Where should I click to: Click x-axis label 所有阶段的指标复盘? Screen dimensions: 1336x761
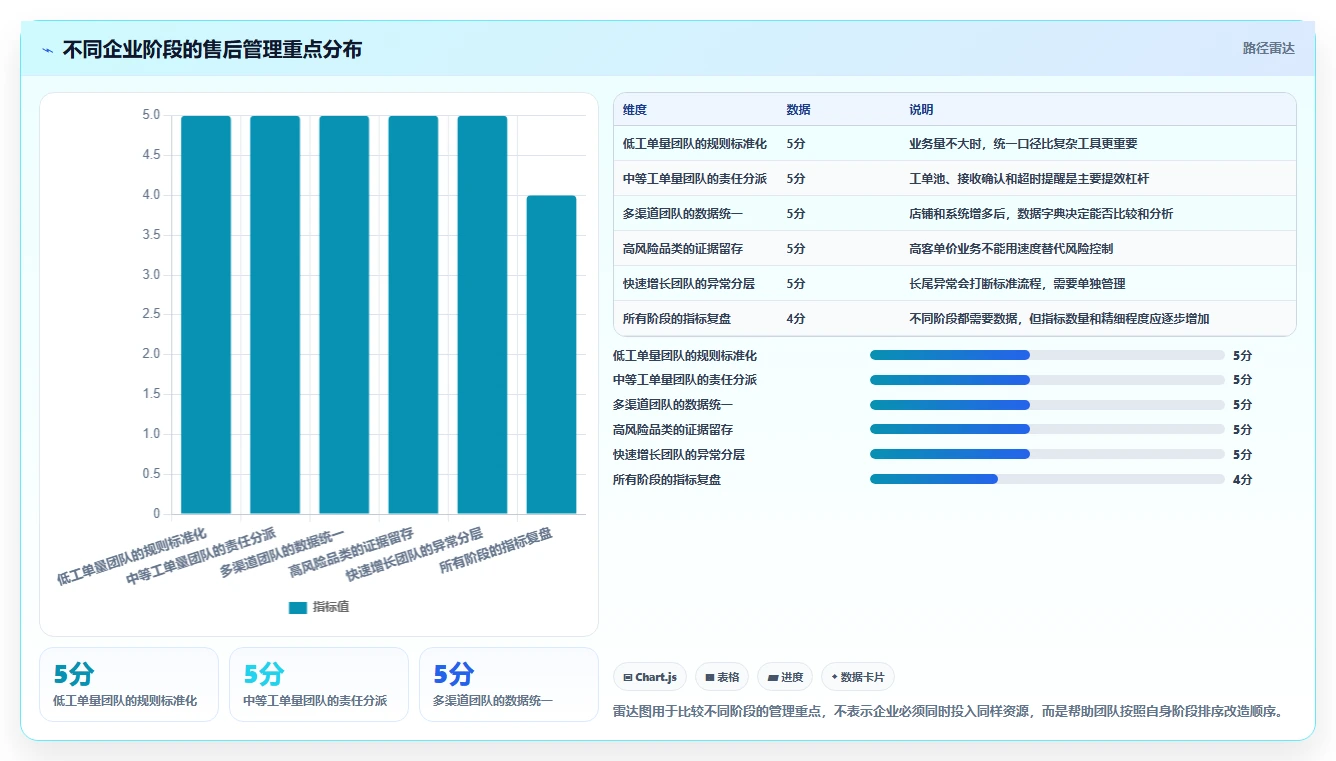496,552
